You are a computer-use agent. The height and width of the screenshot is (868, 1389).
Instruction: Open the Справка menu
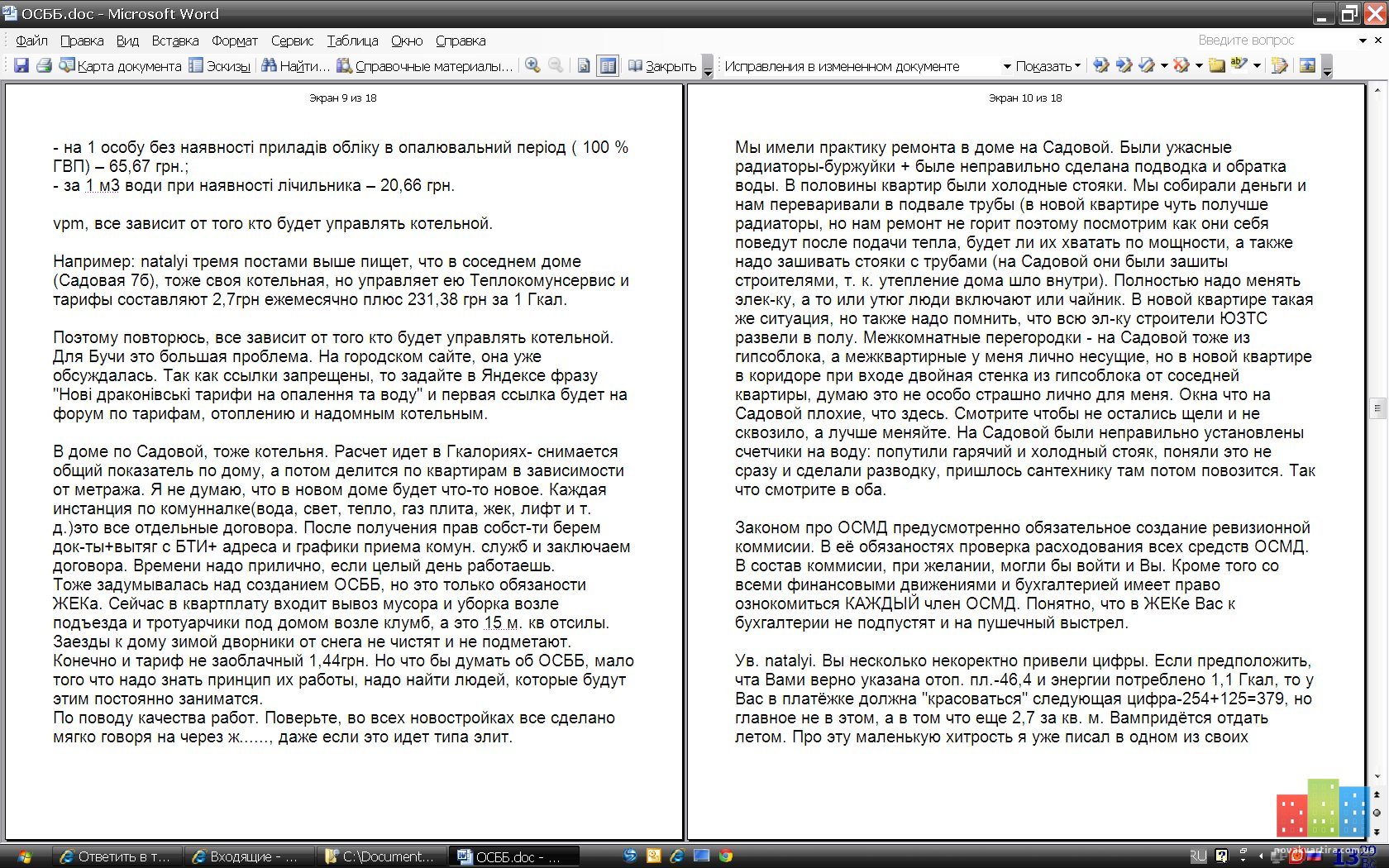pyautogui.click(x=461, y=41)
